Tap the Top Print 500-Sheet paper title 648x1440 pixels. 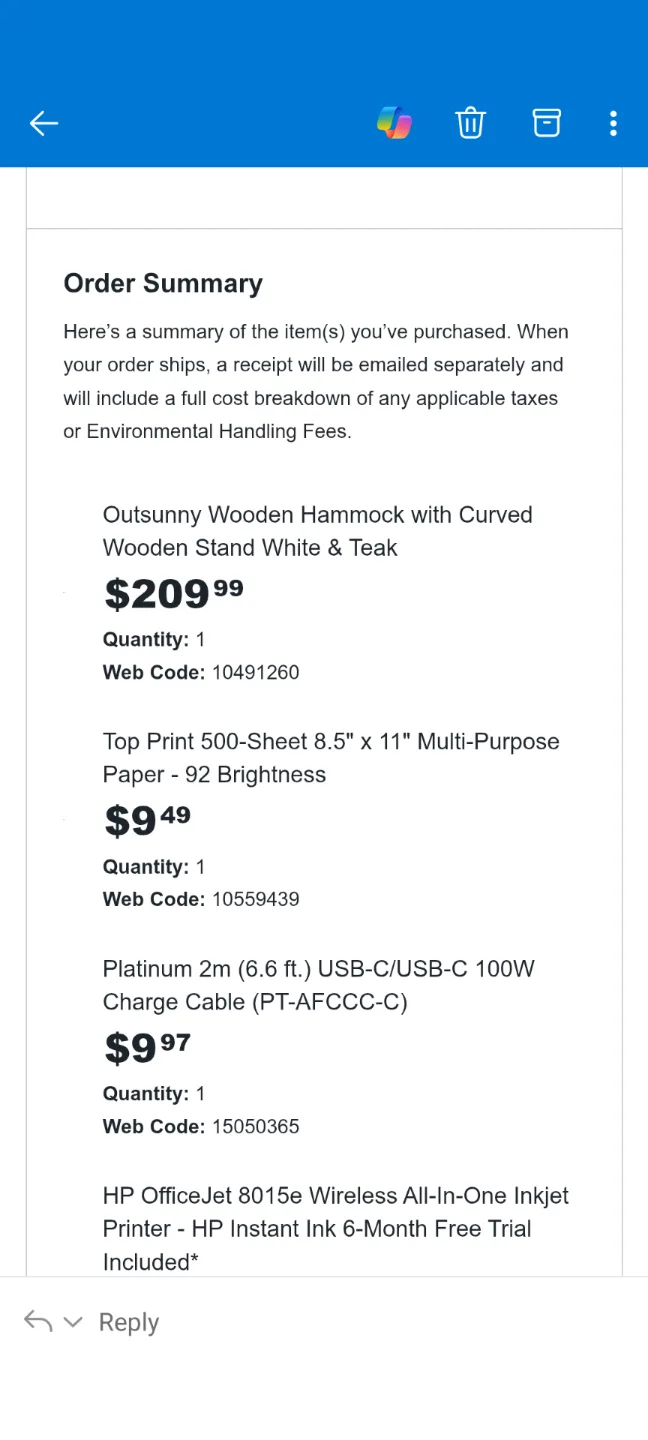[330, 758]
